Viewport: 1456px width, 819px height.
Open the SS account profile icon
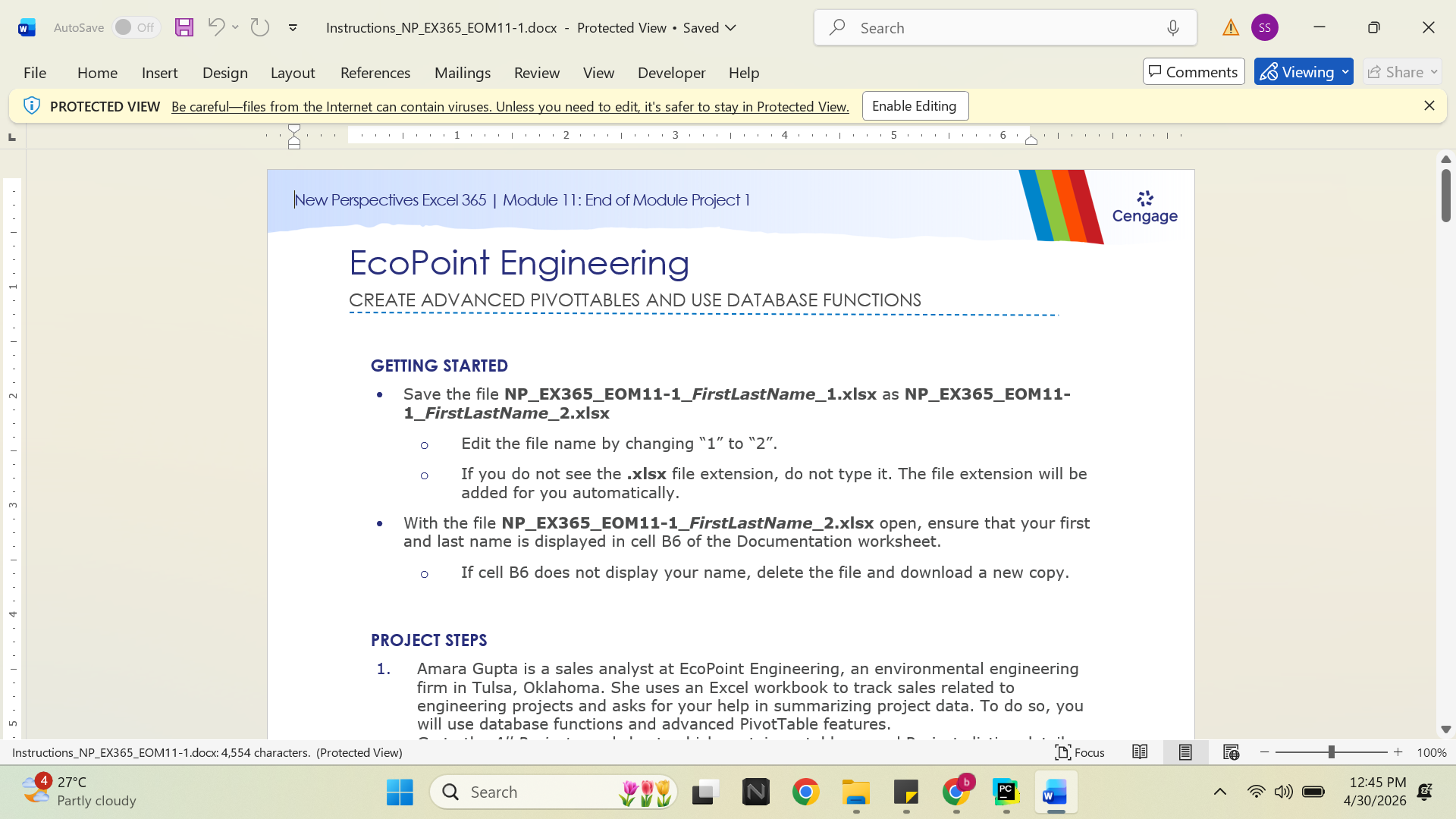point(1264,27)
